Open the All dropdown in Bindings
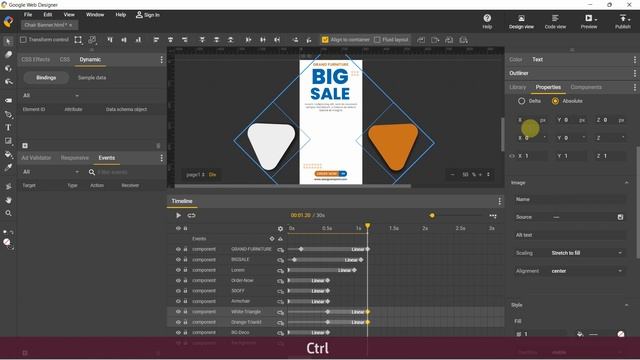Screen dimensions: 640x360 coord(51,96)
